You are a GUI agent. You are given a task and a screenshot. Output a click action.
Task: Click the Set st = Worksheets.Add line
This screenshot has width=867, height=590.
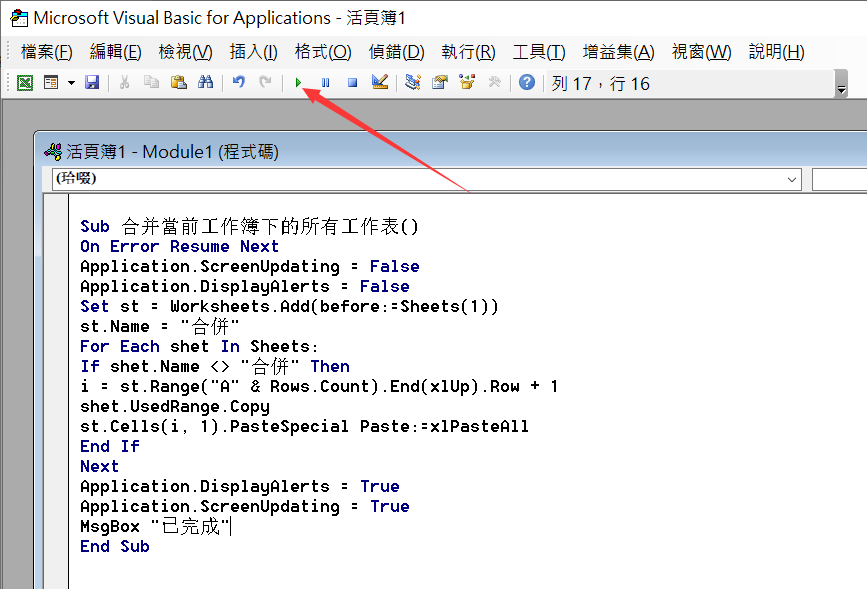tap(289, 306)
